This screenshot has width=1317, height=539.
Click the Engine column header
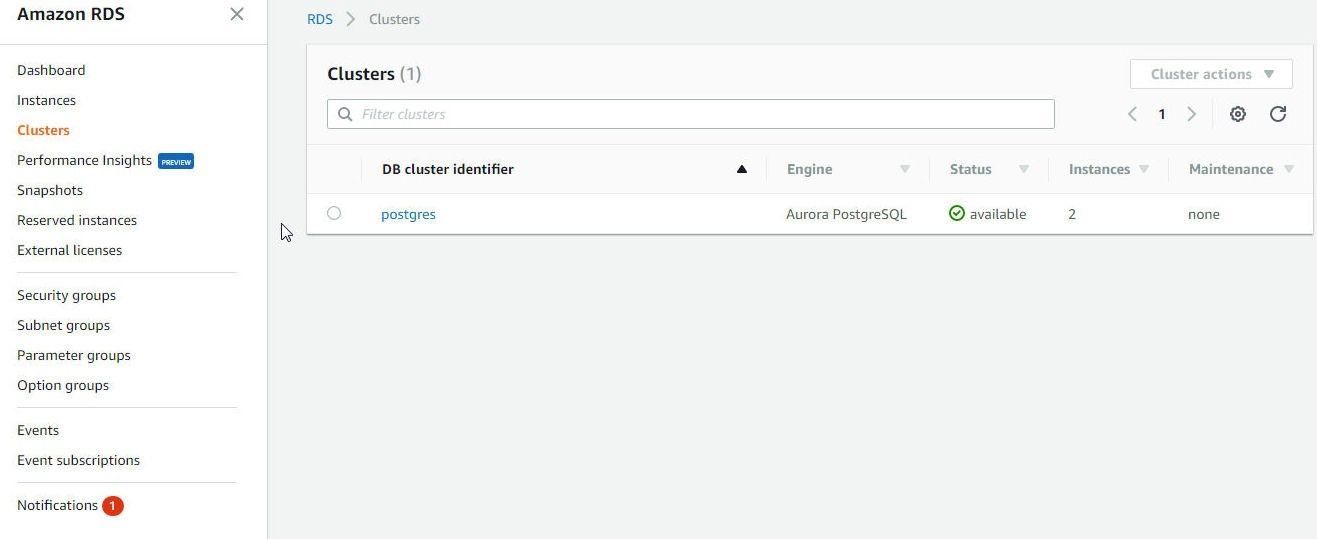coord(809,169)
